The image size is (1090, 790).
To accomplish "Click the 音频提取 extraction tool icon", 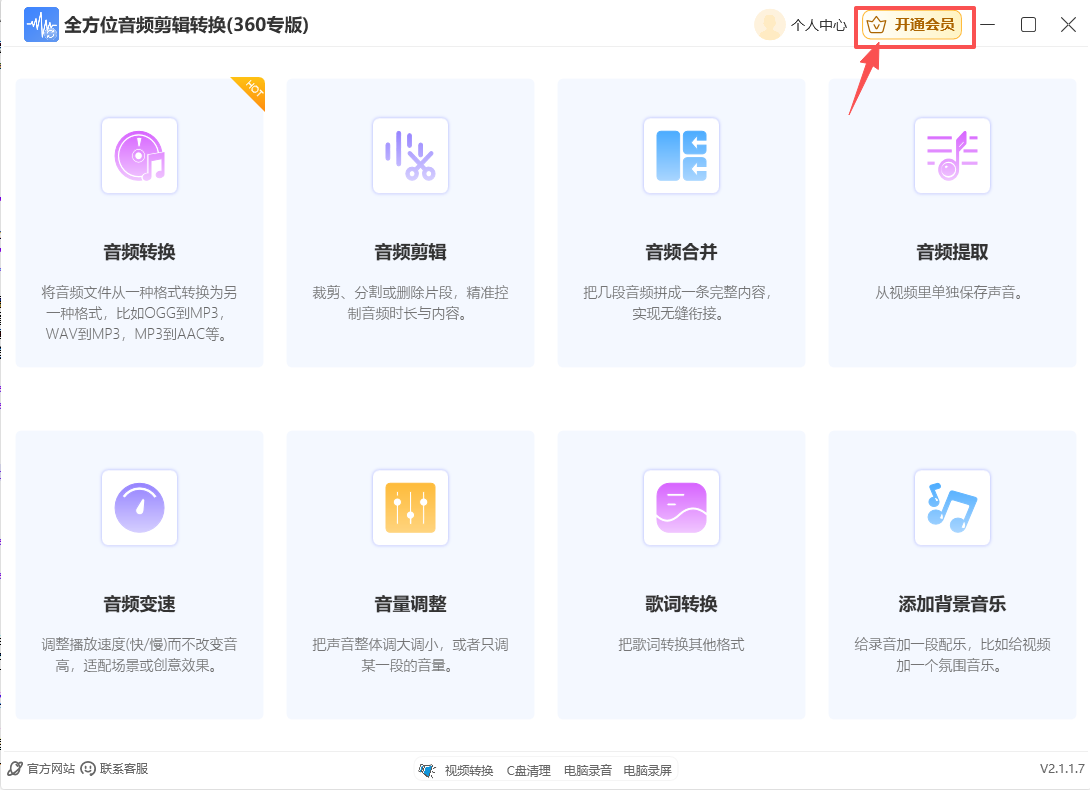I will coord(952,156).
